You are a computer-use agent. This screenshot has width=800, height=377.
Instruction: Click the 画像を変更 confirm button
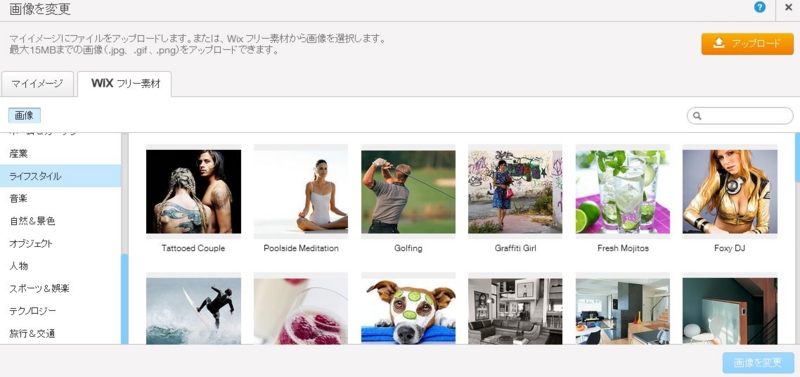pos(758,363)
